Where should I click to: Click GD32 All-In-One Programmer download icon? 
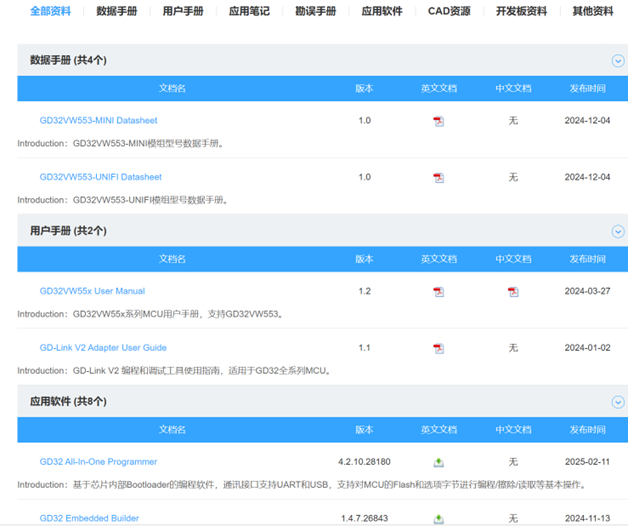tap(438, 462)
